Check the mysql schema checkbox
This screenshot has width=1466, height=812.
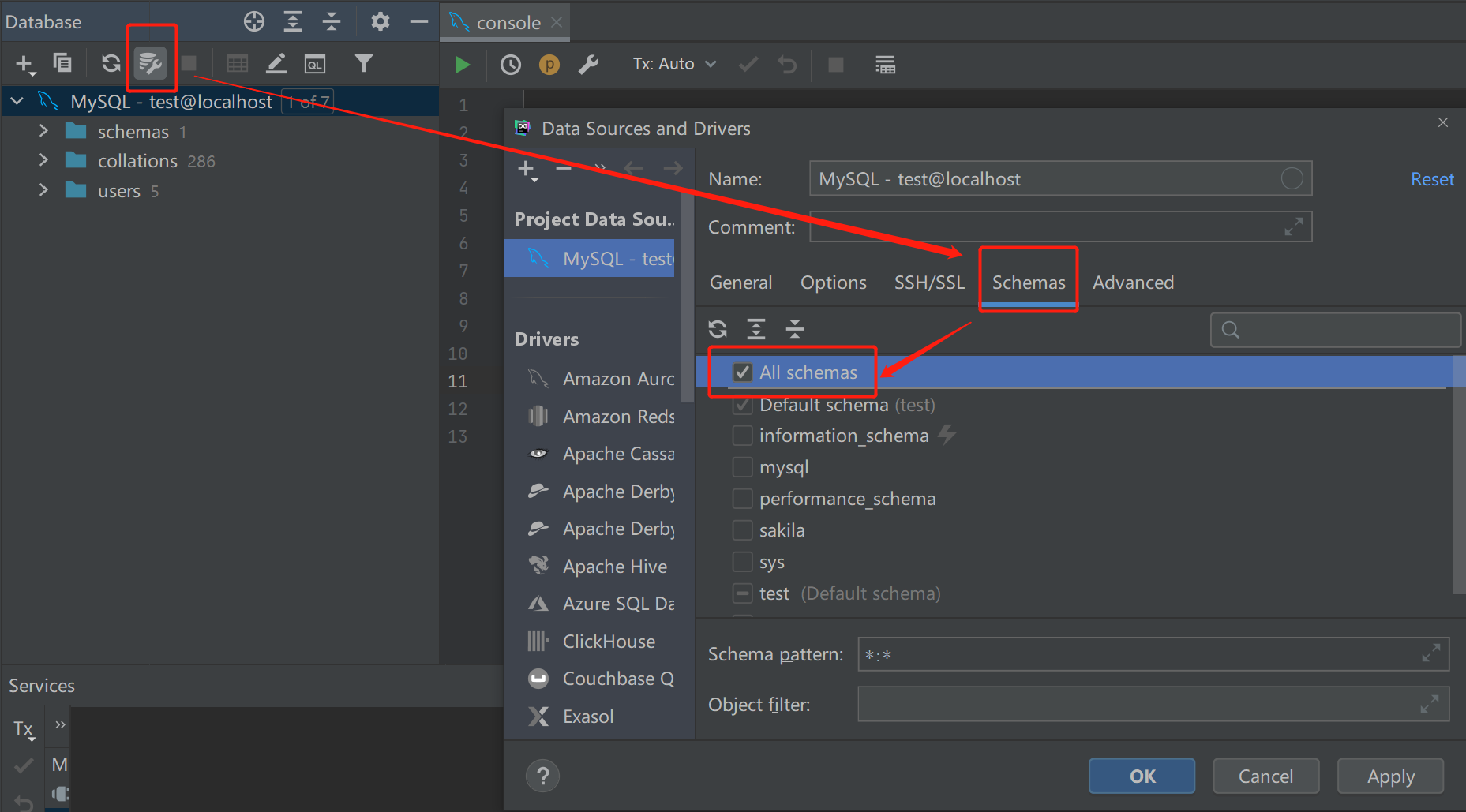coord(742,467)
